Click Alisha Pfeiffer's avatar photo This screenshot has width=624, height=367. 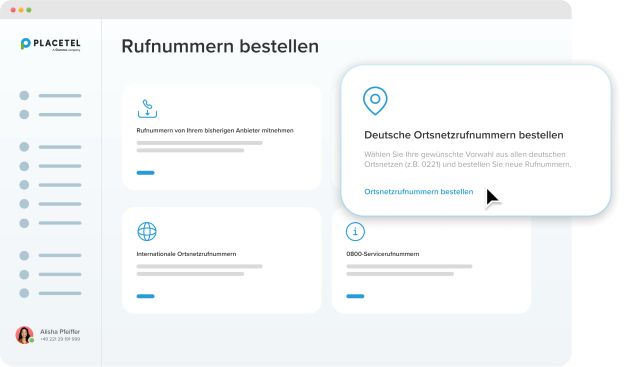coord(24,335)
